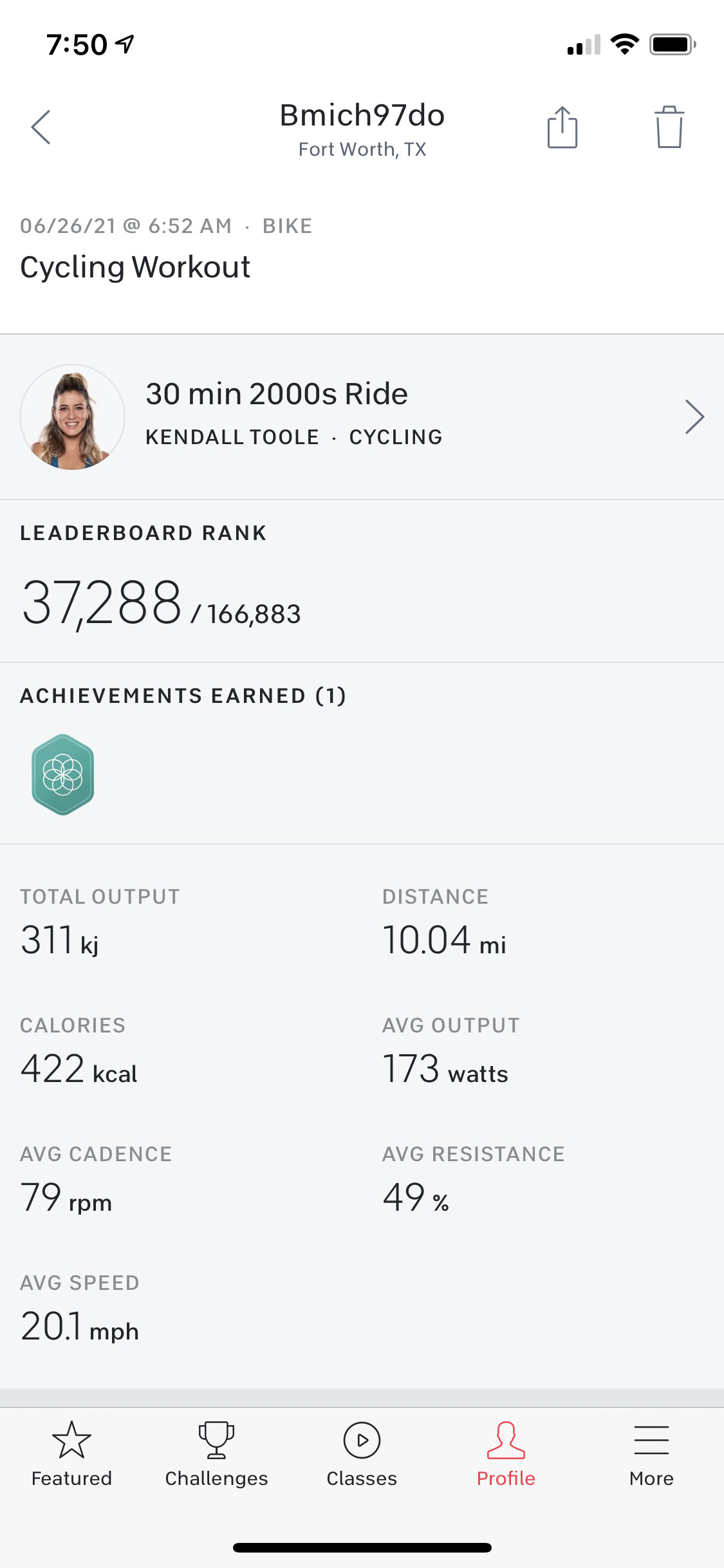Tap the Bmich97do username title
Viewport: 724px width, 1568px height.
click(x=362, y=116)
